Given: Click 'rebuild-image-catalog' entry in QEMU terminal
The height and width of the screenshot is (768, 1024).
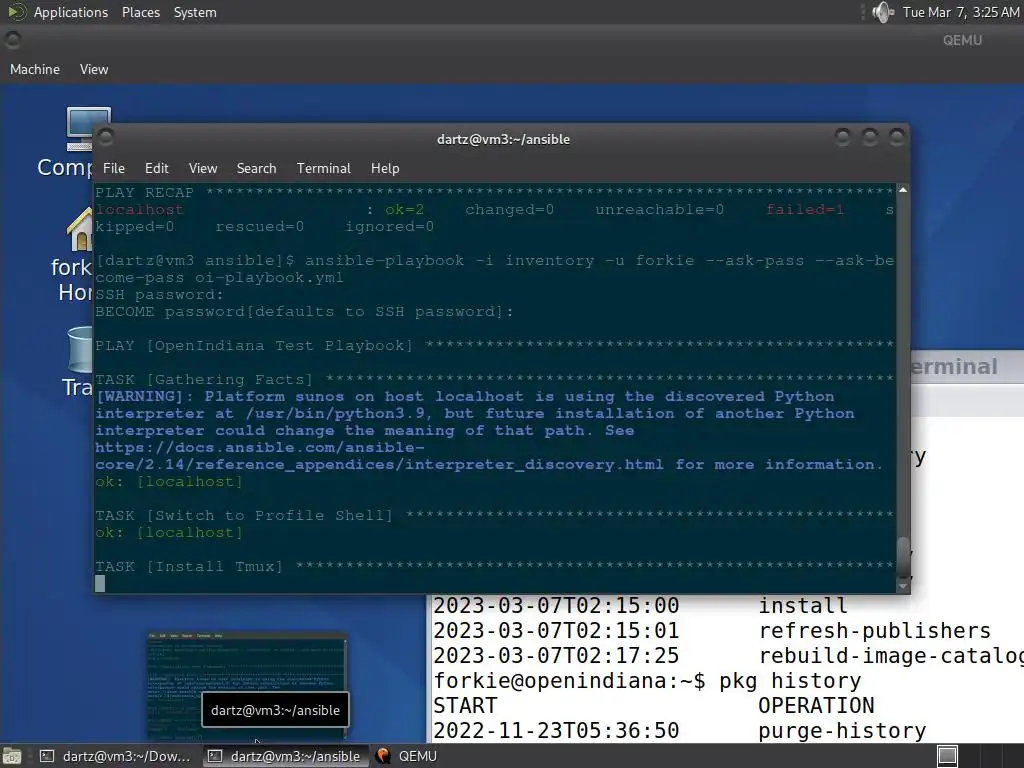Looking at the screenshot, I should [x=891, y=656].
